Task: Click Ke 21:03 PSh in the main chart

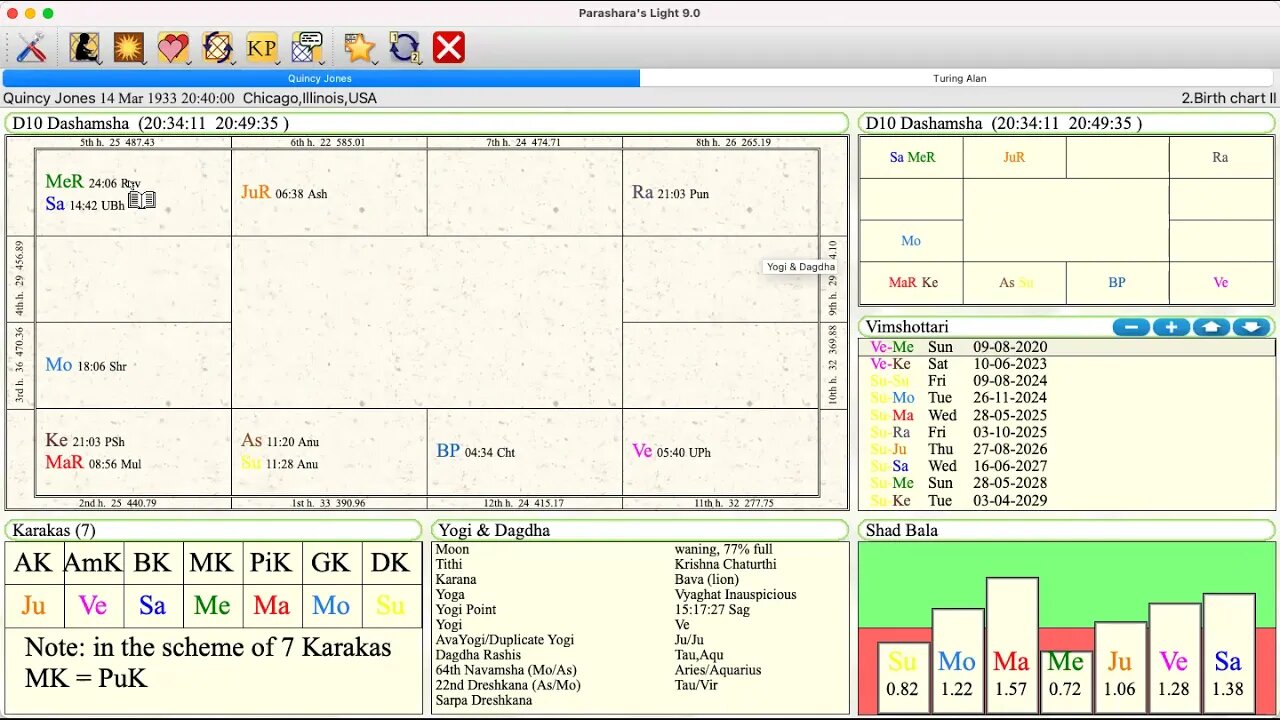Action: [85, 441]
